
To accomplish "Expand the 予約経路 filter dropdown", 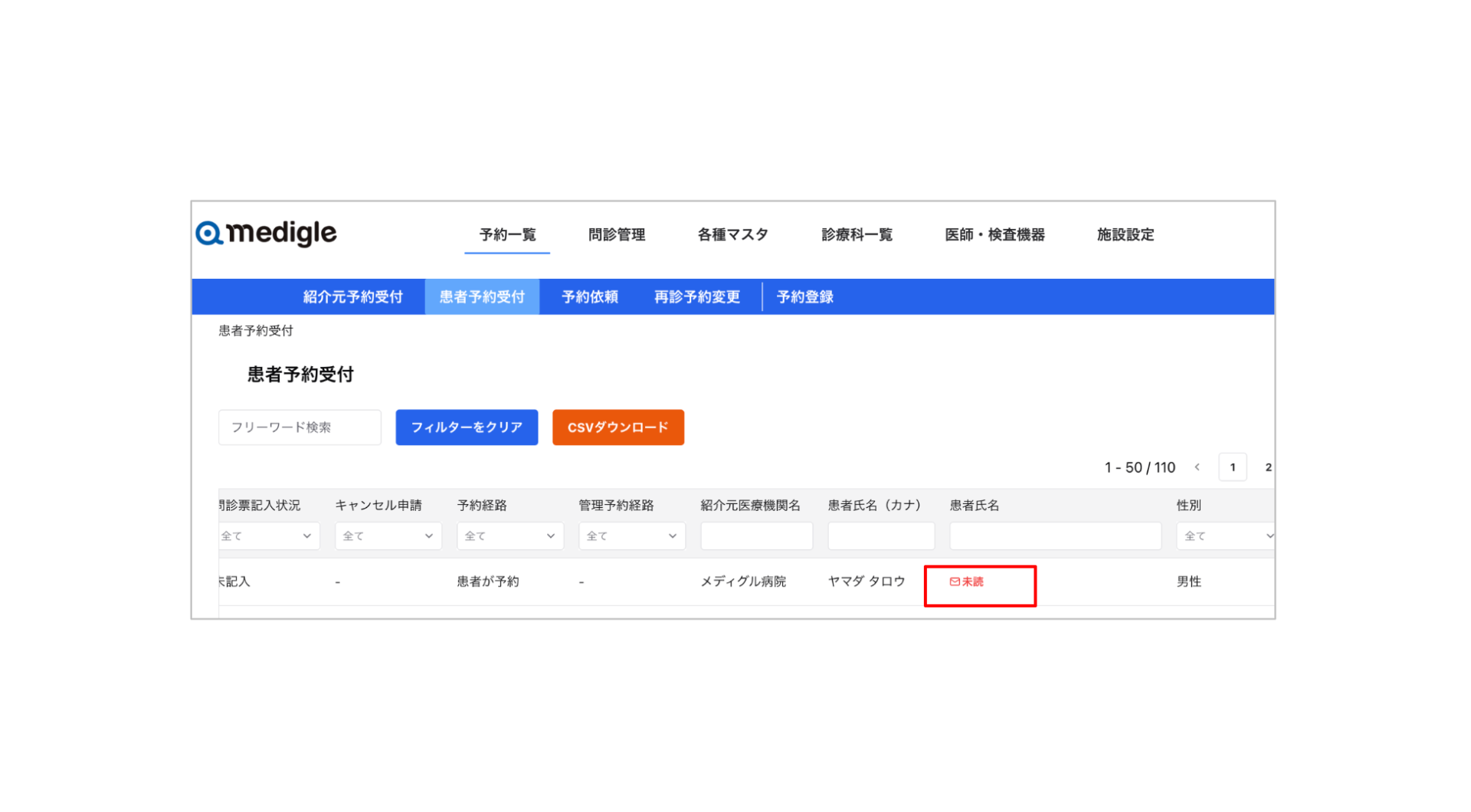I will coord(510,536).
